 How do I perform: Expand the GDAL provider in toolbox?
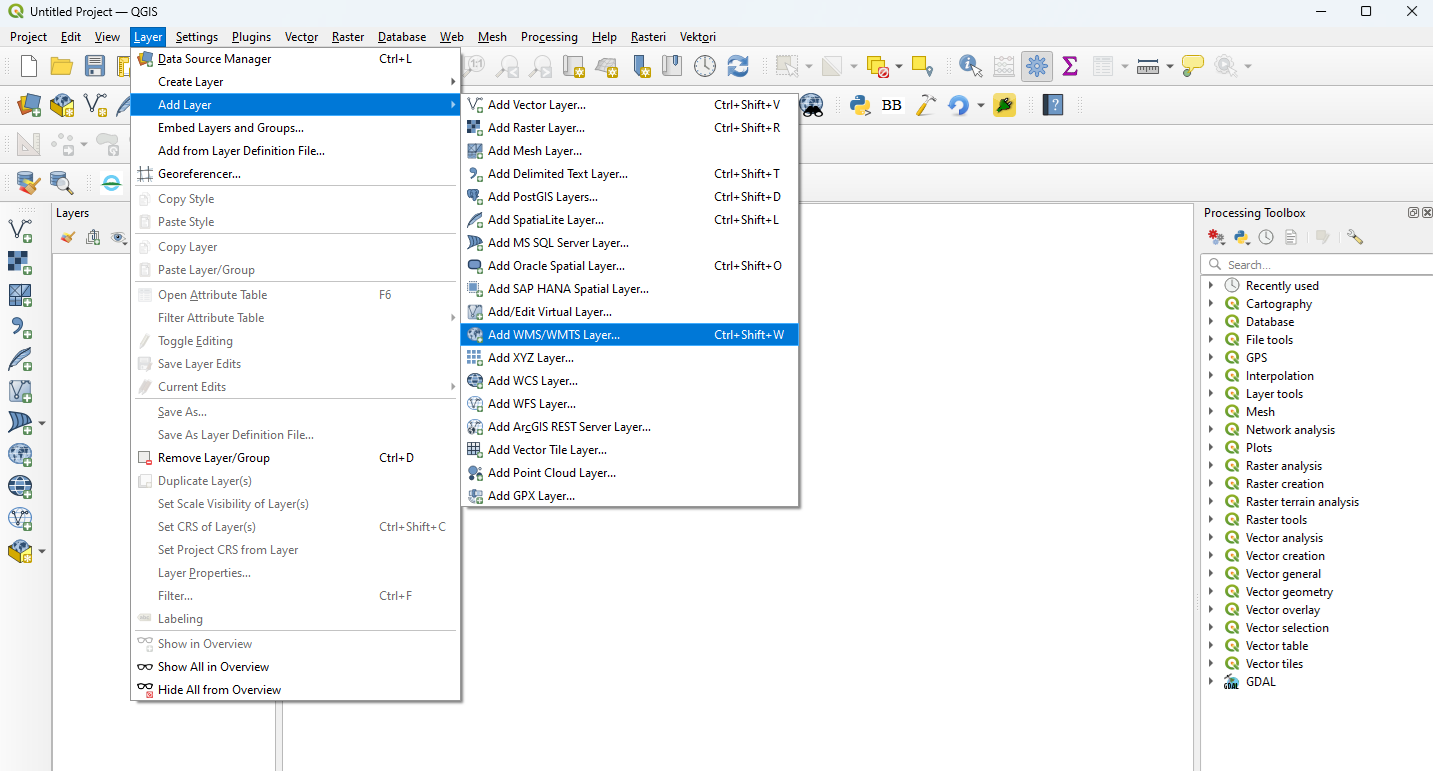1211,682
